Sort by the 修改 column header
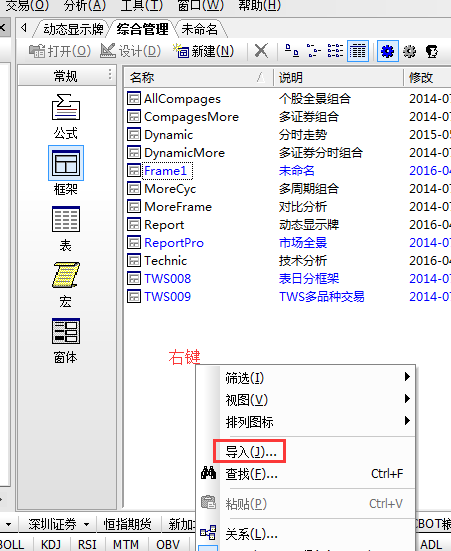The width and height of the screenshot is (451, 551). 427,77
